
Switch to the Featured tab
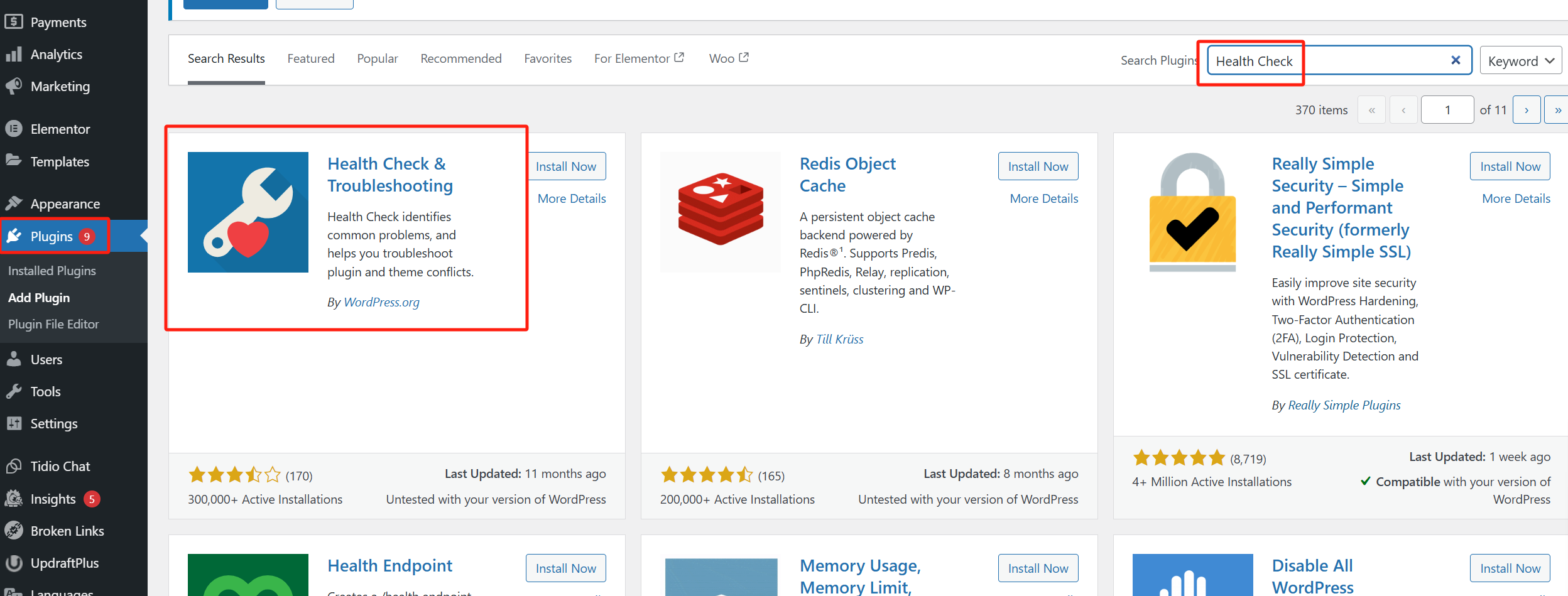pos(311,58)
